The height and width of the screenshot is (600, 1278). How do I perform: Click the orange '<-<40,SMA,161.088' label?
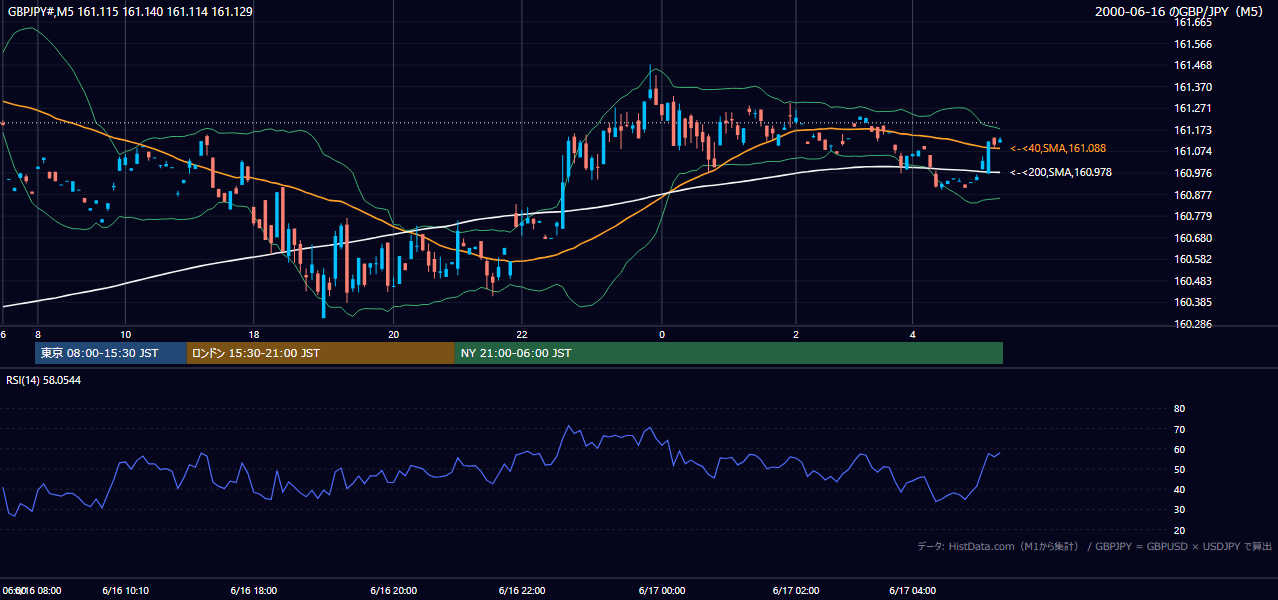point(1057,148)
